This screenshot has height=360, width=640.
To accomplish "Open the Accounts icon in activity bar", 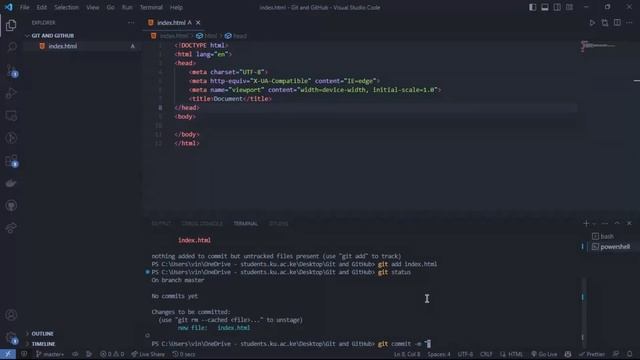I will pos(11,315).
